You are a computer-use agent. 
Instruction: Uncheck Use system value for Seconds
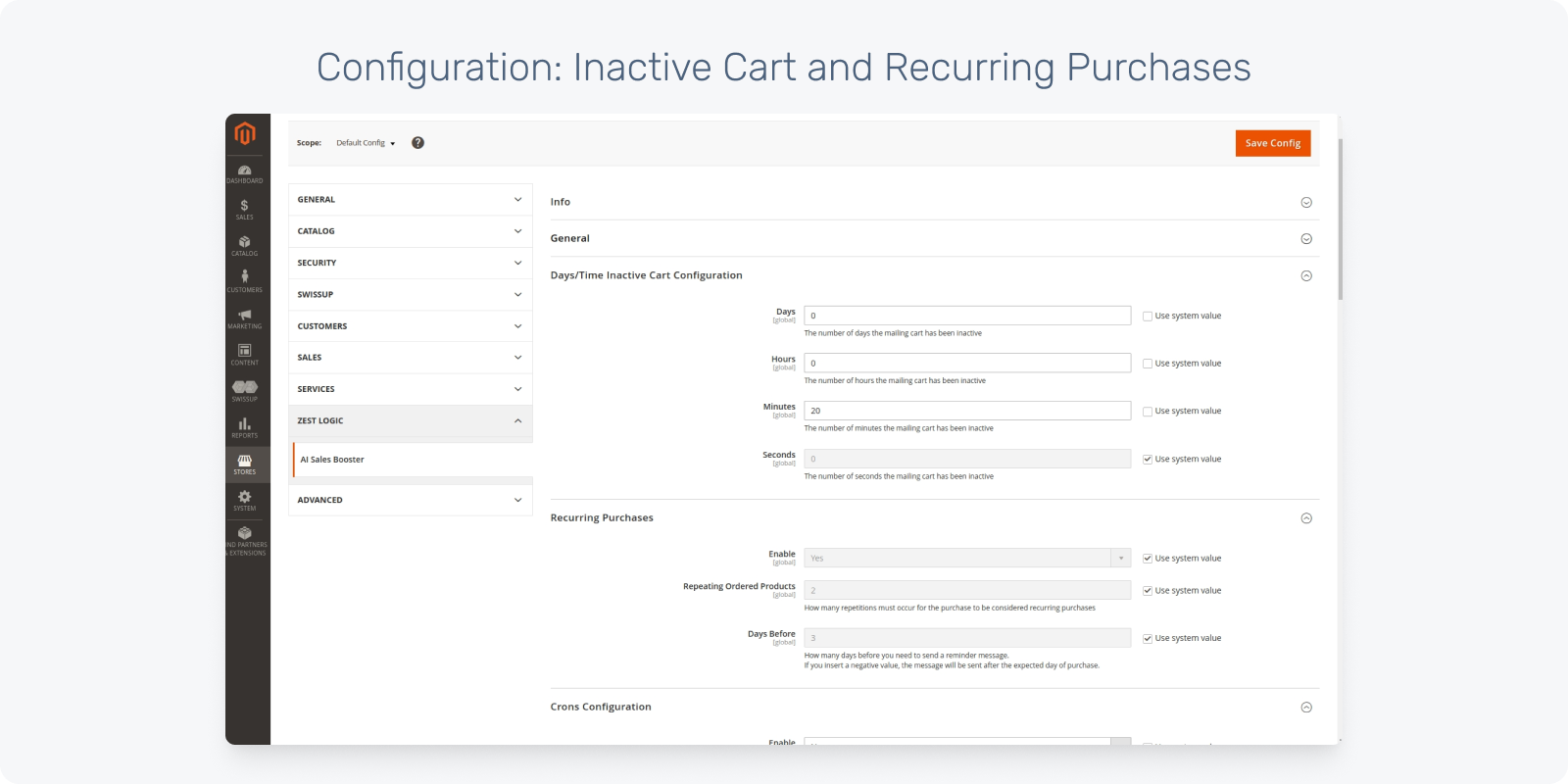pos(1148,460)
